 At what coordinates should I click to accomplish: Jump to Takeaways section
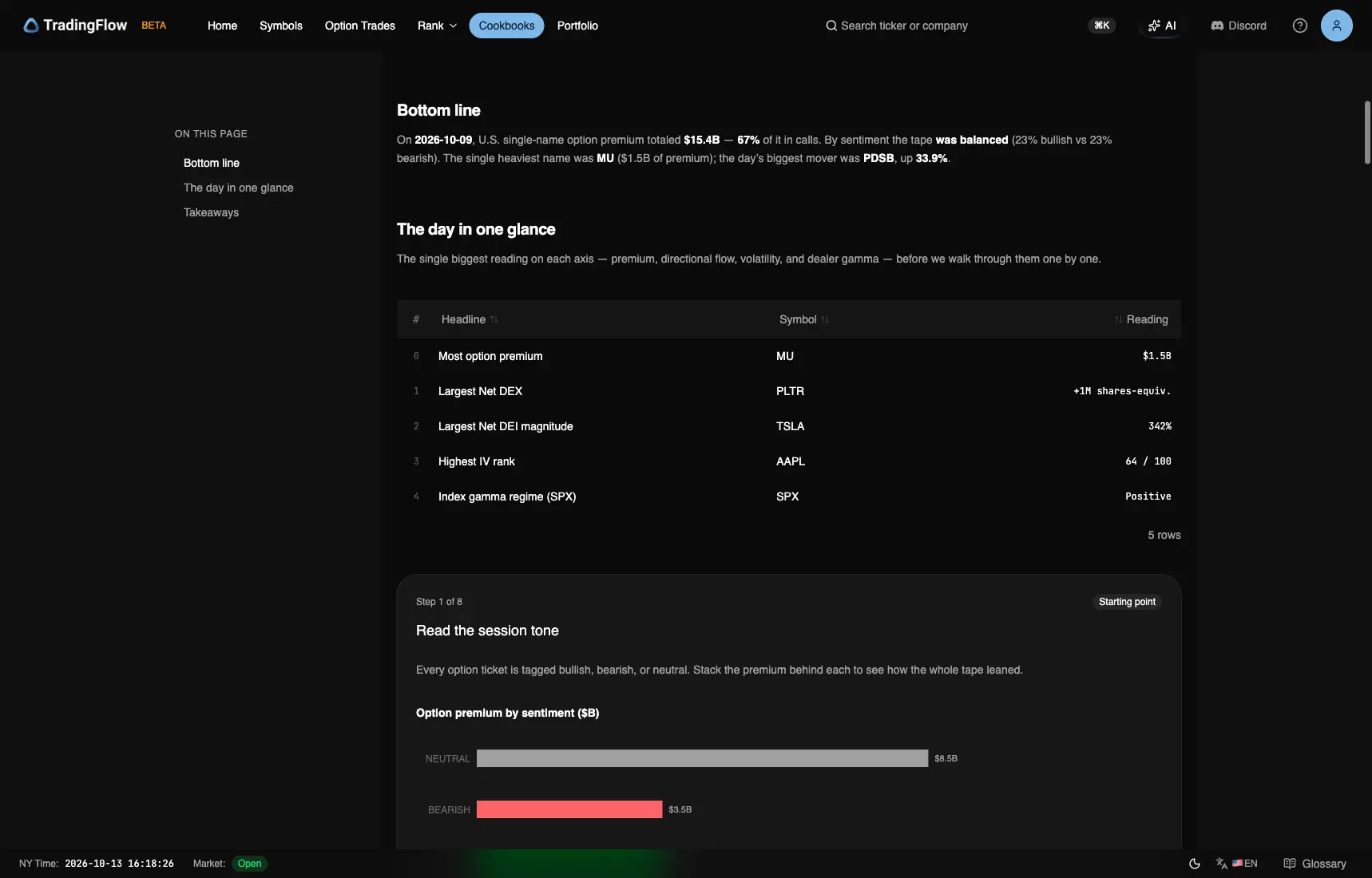pyautogui.click(x=211, y=212)
